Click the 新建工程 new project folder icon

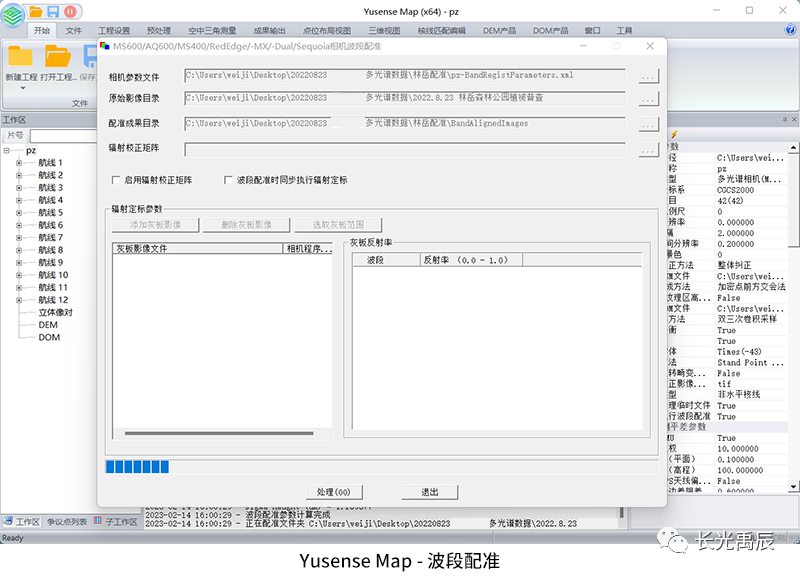[x=20, y=58]
